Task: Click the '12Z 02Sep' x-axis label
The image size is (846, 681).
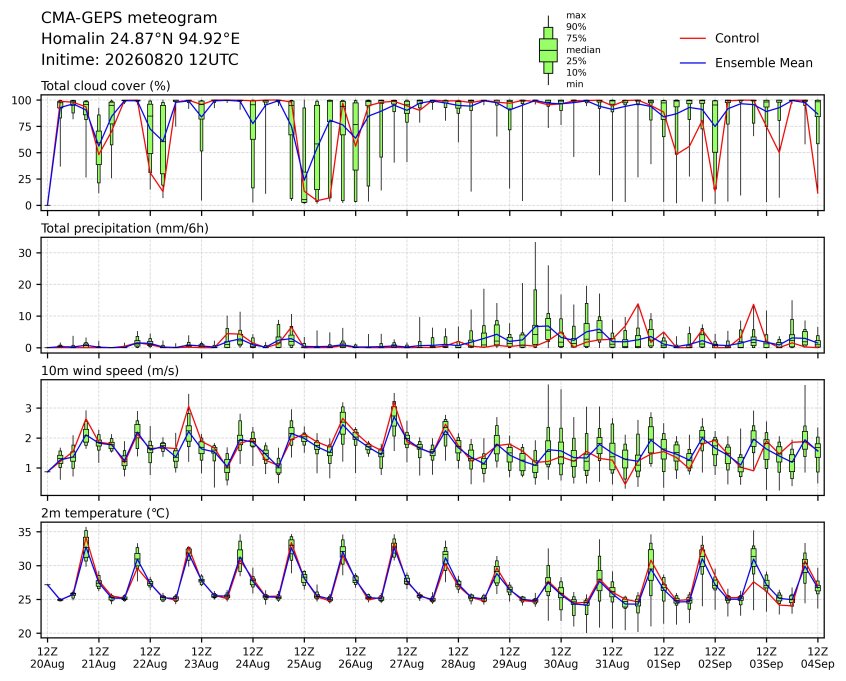Action: [715, 658]
